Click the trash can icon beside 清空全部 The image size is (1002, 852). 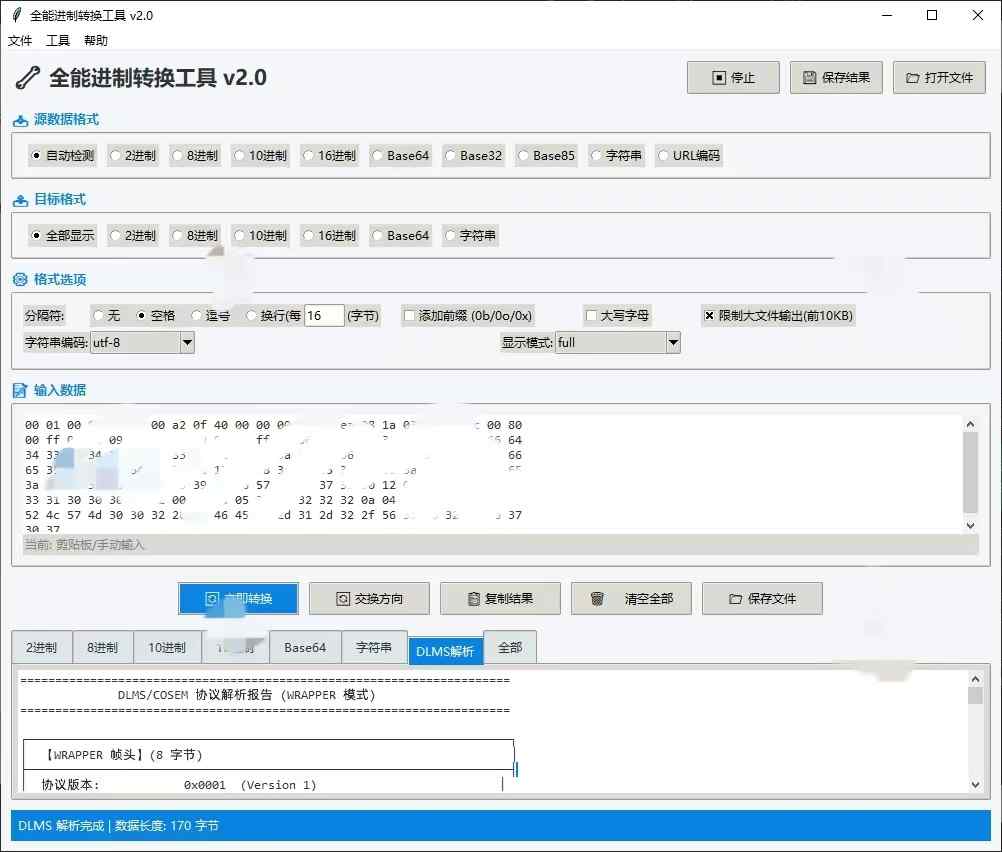click(x=597, y=598)
